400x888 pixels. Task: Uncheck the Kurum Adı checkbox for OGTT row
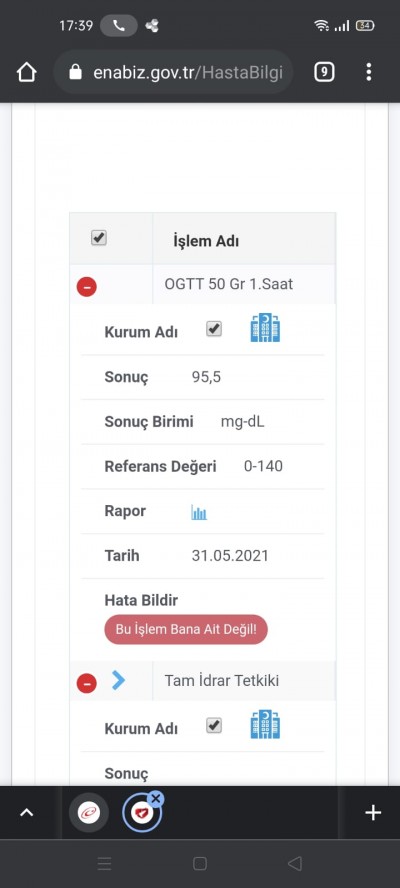pyautogui.click(x=214, y=329)
